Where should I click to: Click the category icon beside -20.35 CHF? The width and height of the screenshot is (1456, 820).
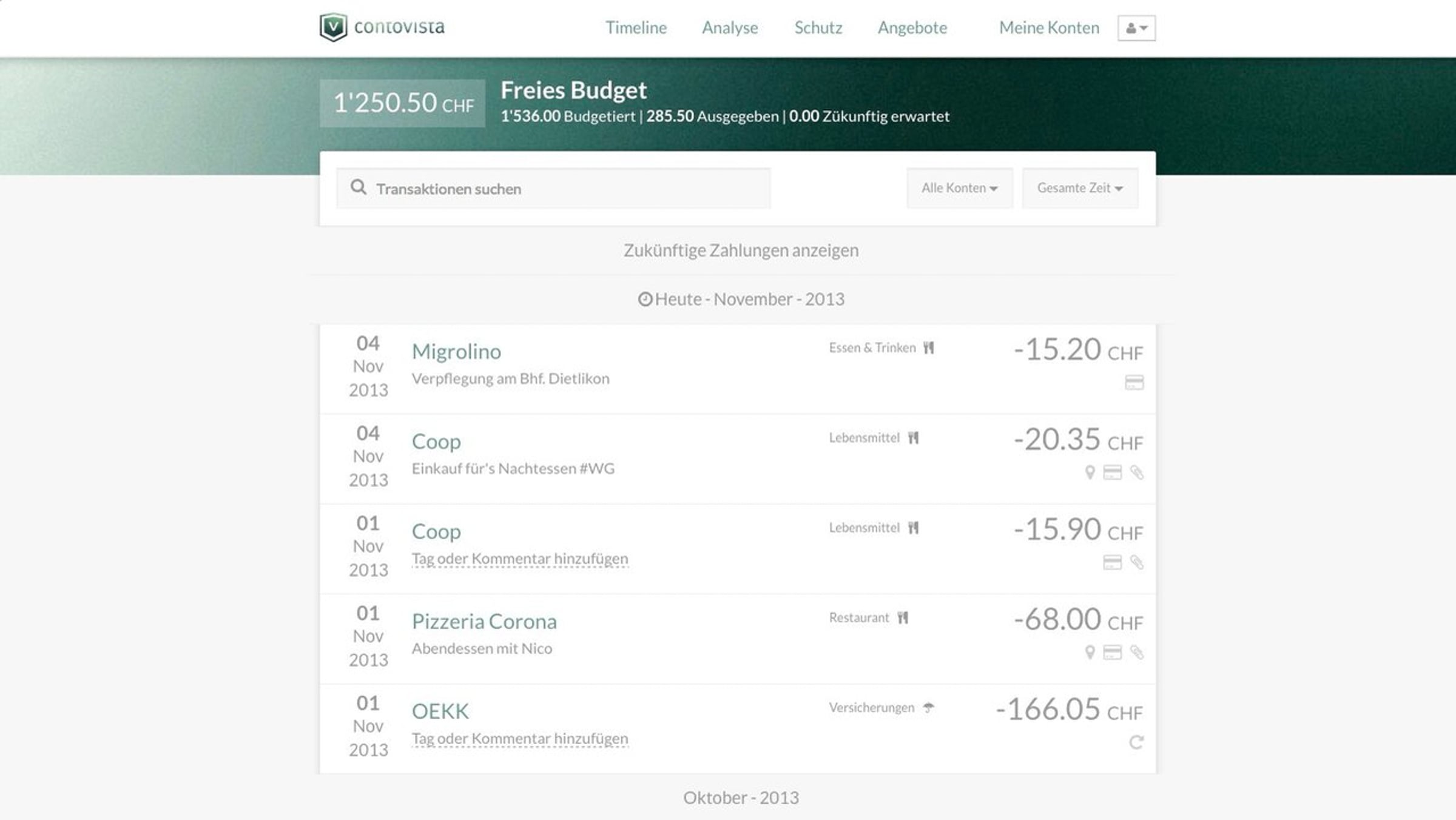pyautogui.click(x=913, y=438)
